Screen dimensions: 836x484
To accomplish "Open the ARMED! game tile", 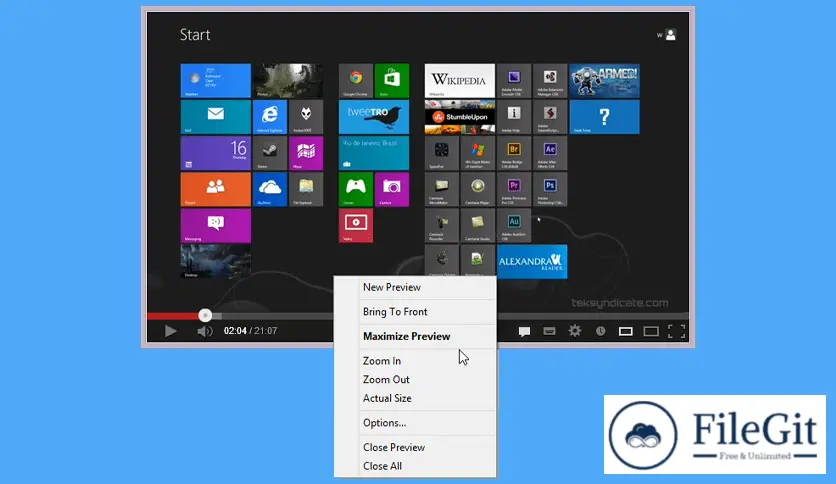I will coord(605,80).
